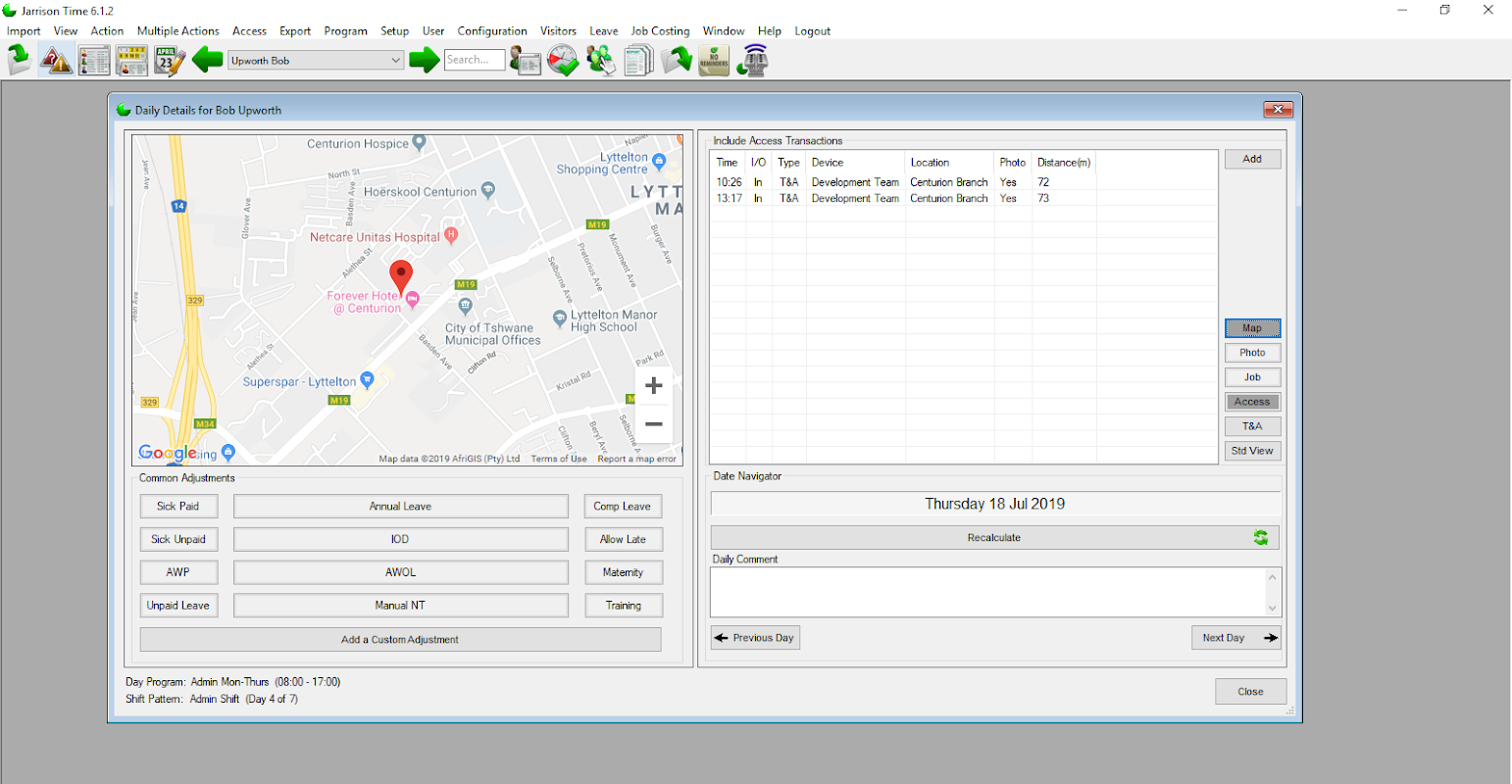Click the No Reminders note icon
The height and width of the screenshot is (784, 1512).
(x=713, y=61)
